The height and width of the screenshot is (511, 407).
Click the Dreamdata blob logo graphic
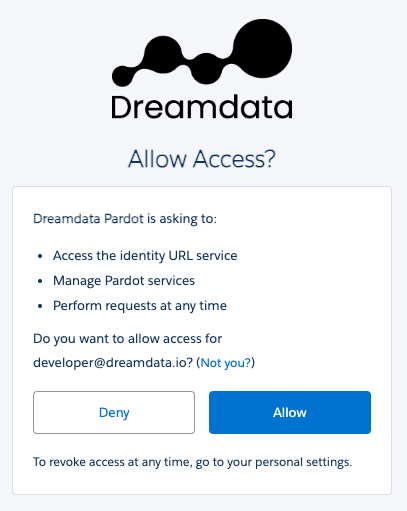click(x=202, y=52)
